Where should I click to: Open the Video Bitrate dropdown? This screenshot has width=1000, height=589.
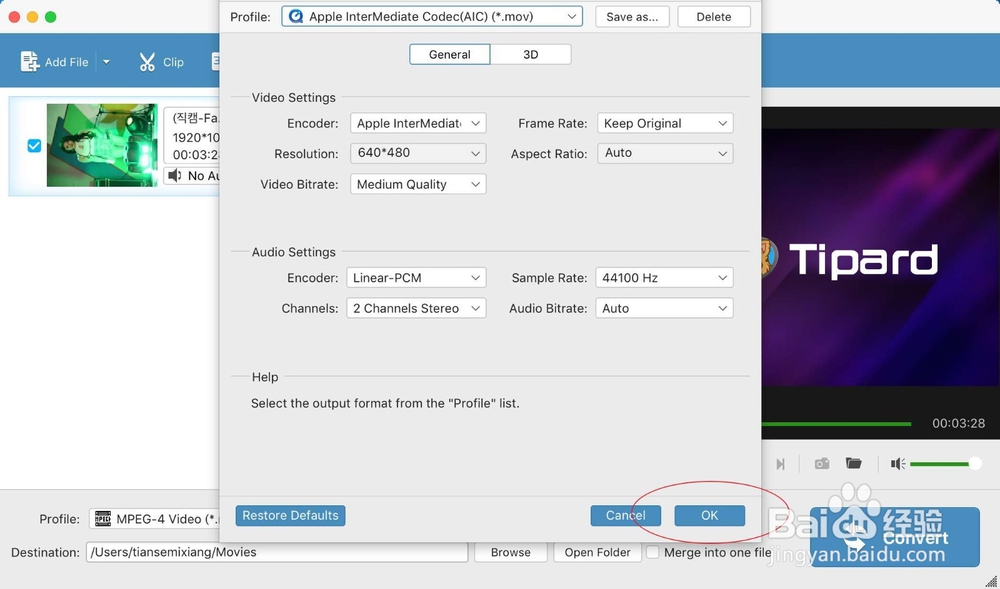[x=418, y=184]
